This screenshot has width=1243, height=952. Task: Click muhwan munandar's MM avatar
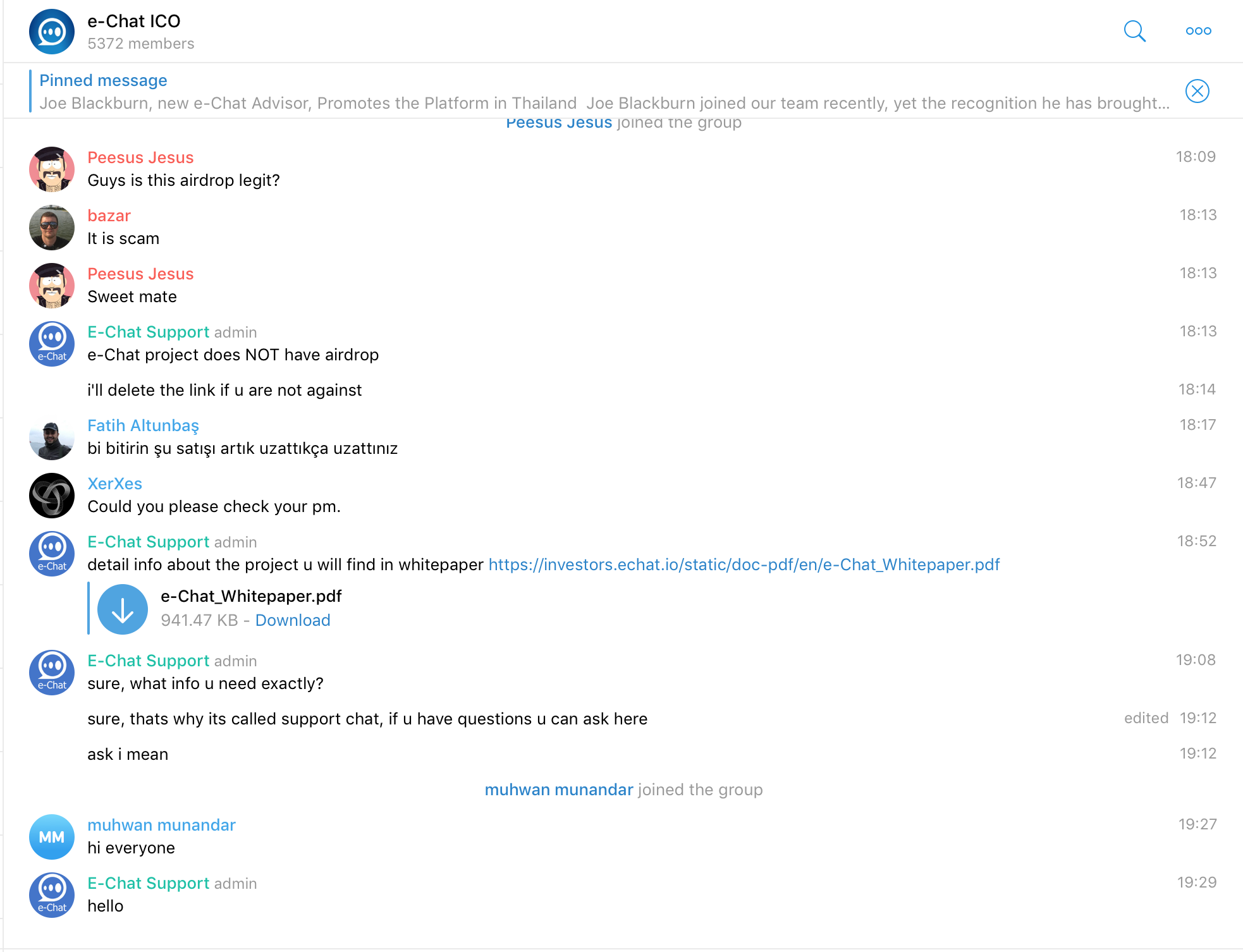tap(52, 837)
